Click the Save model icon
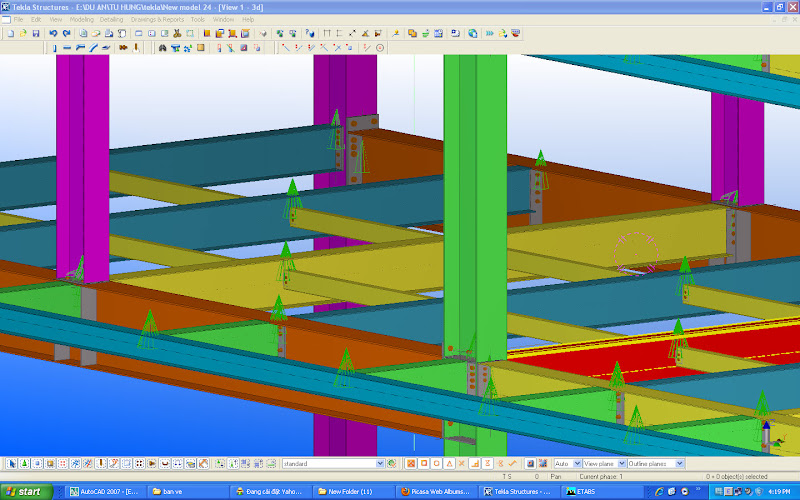 [x=36, y=33]
